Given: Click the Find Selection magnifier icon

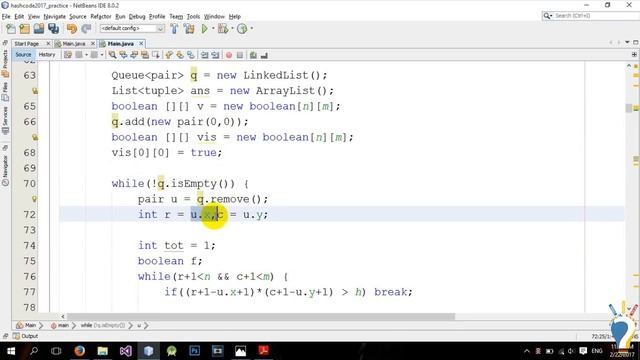Looking at the screenshot, I should click(112, 55).
